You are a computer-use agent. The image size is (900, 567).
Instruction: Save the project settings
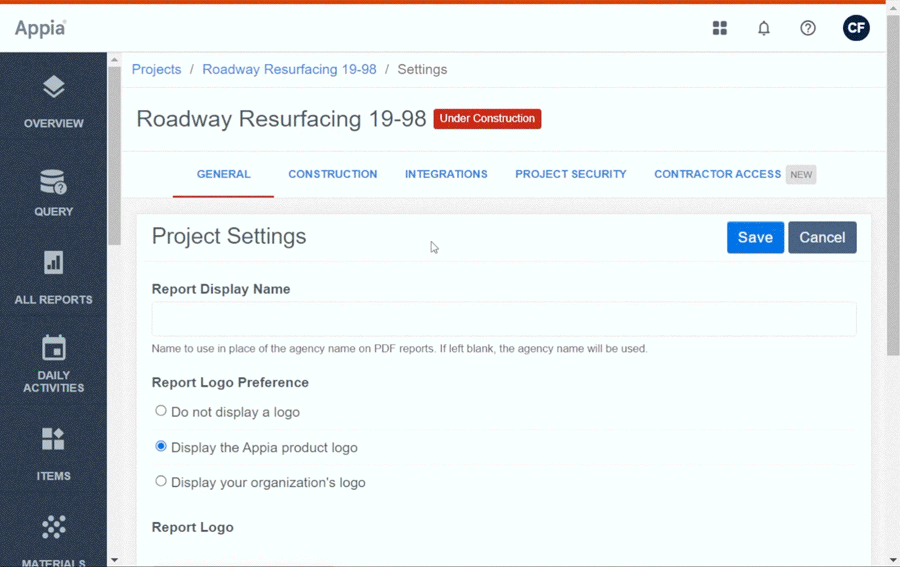tap(755, 238)
